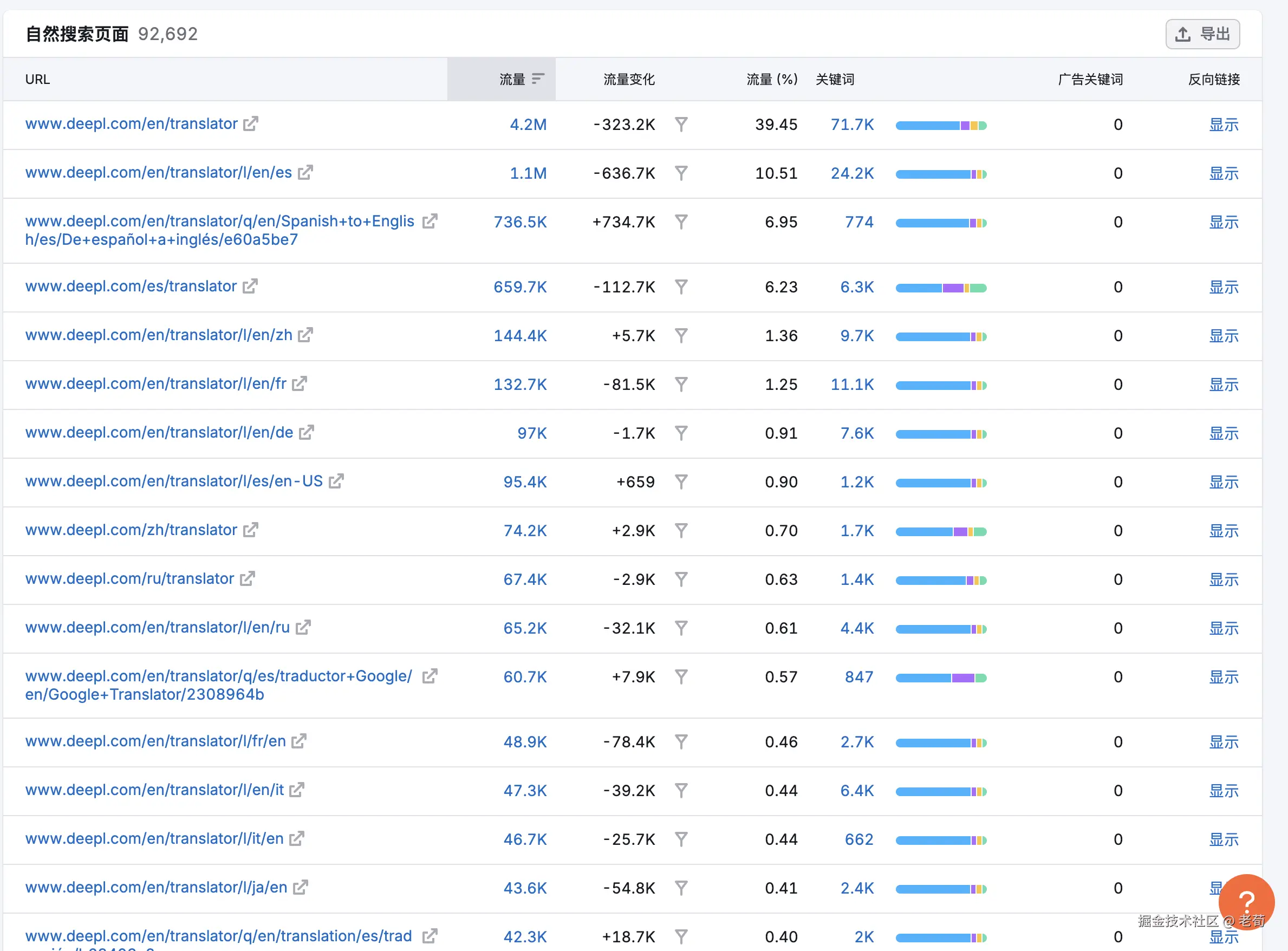
Task: Click filter funnel icon beside -112.7K
Action: click(681, 286)
